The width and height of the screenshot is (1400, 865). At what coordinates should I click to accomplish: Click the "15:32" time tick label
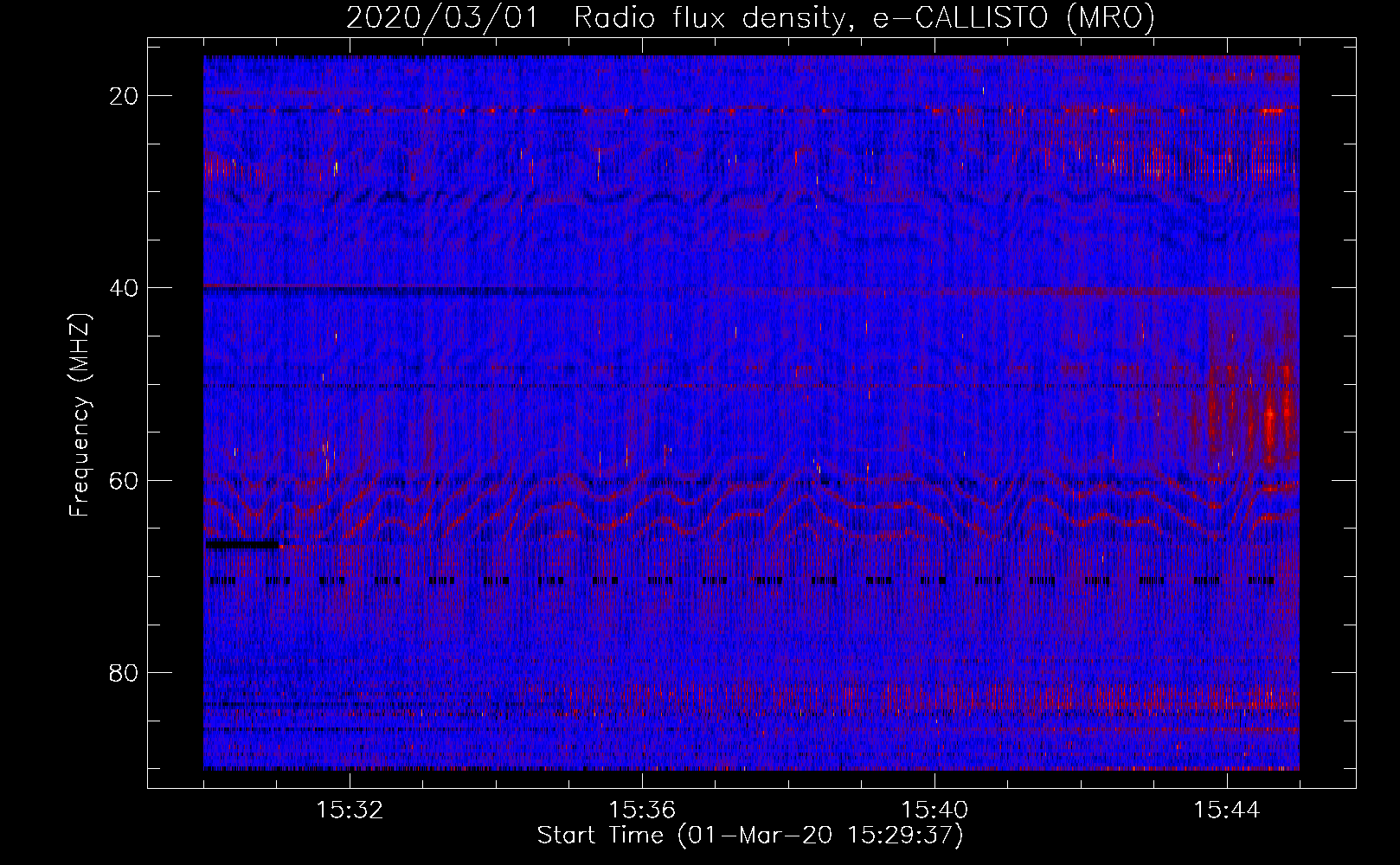350,810
